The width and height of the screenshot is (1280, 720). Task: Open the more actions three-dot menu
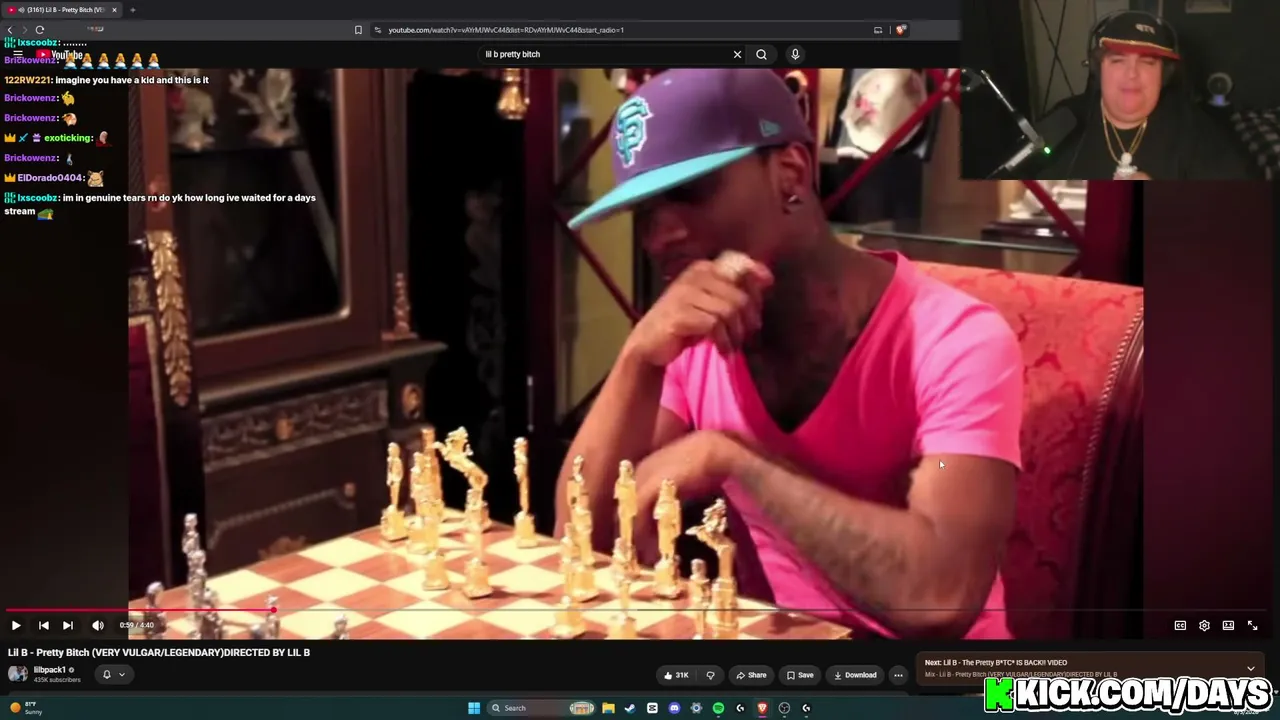898,675
